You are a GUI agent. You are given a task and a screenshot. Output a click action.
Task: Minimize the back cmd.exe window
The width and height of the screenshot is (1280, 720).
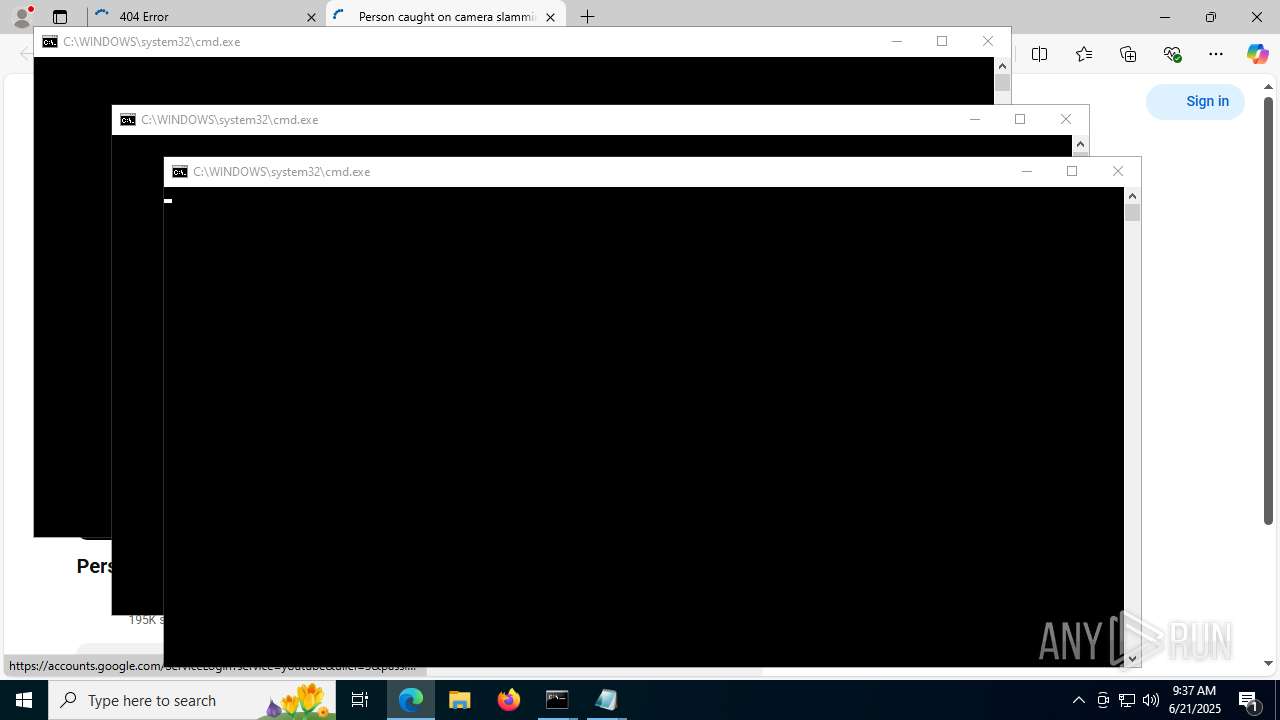tap(896, 42)
